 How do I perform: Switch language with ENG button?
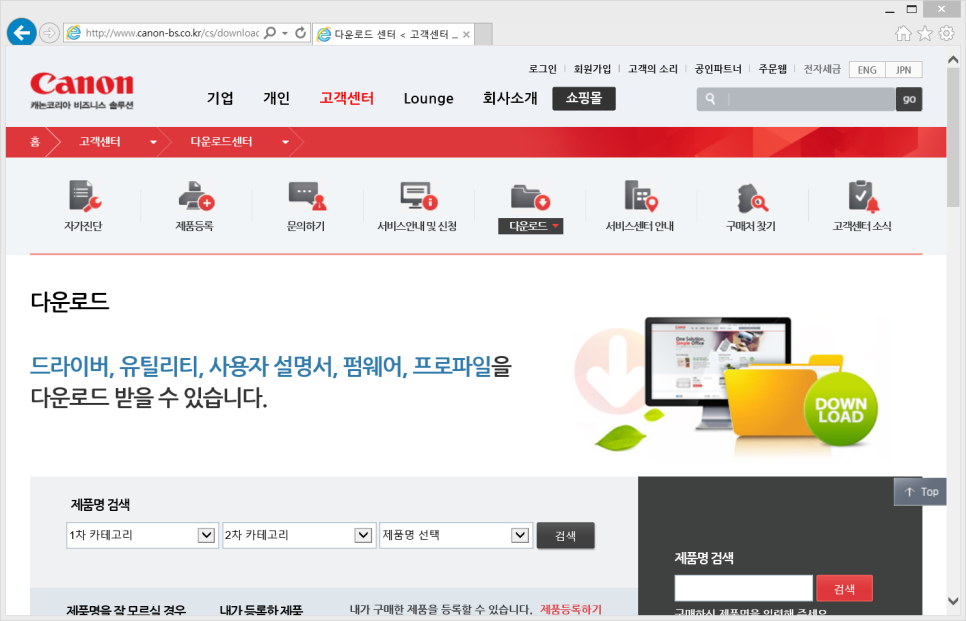pyautogui.click(x=867, y=70)
